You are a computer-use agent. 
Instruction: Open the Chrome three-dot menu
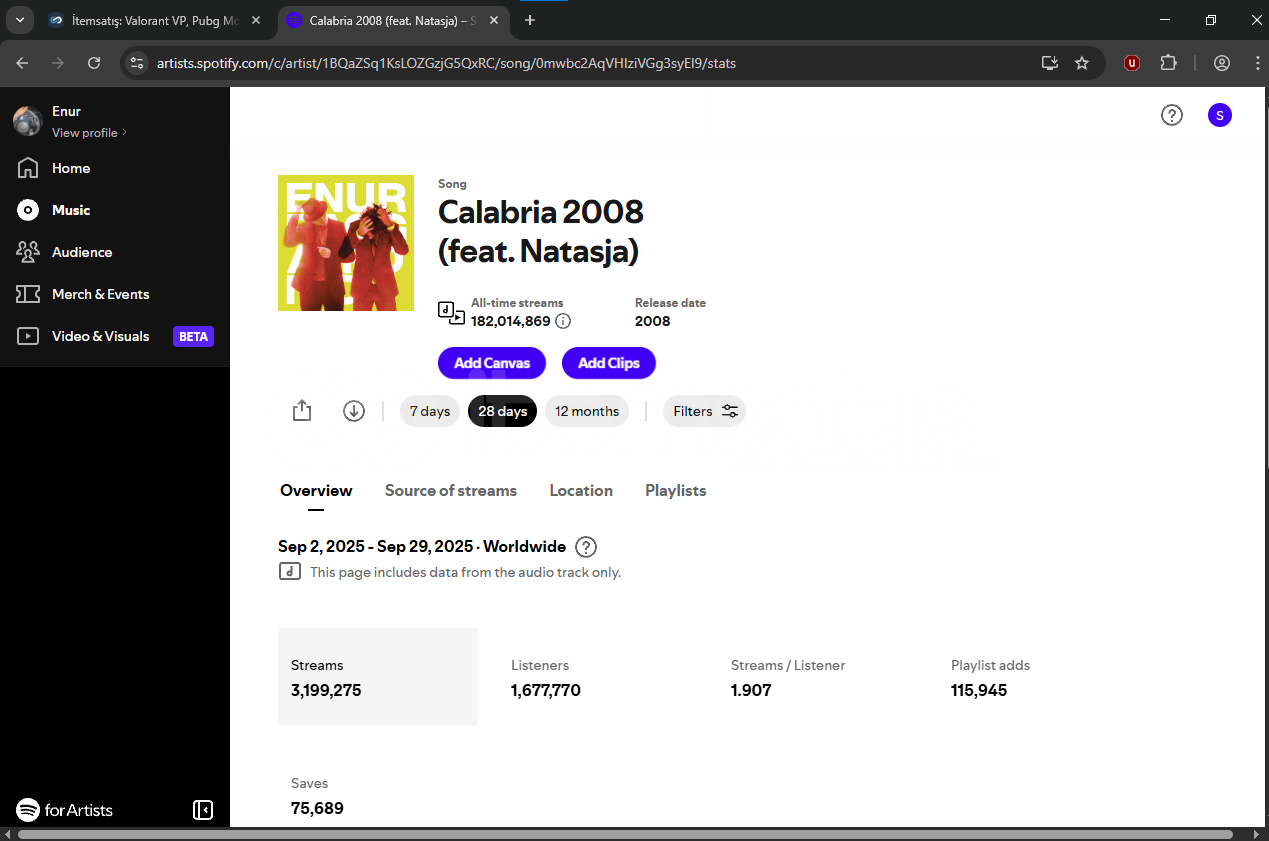click(1258, 63)
